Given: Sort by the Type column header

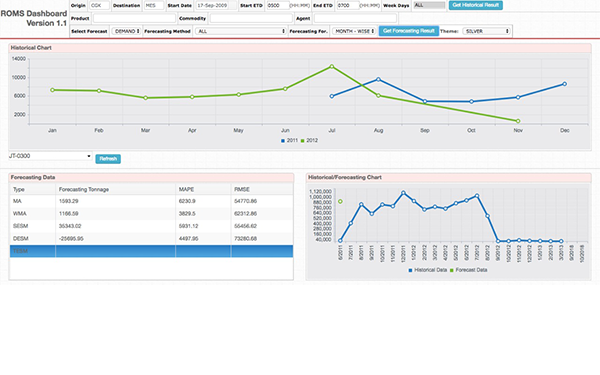Looking at the screenshot, I should pyautogui.click(x=33, y=189).
